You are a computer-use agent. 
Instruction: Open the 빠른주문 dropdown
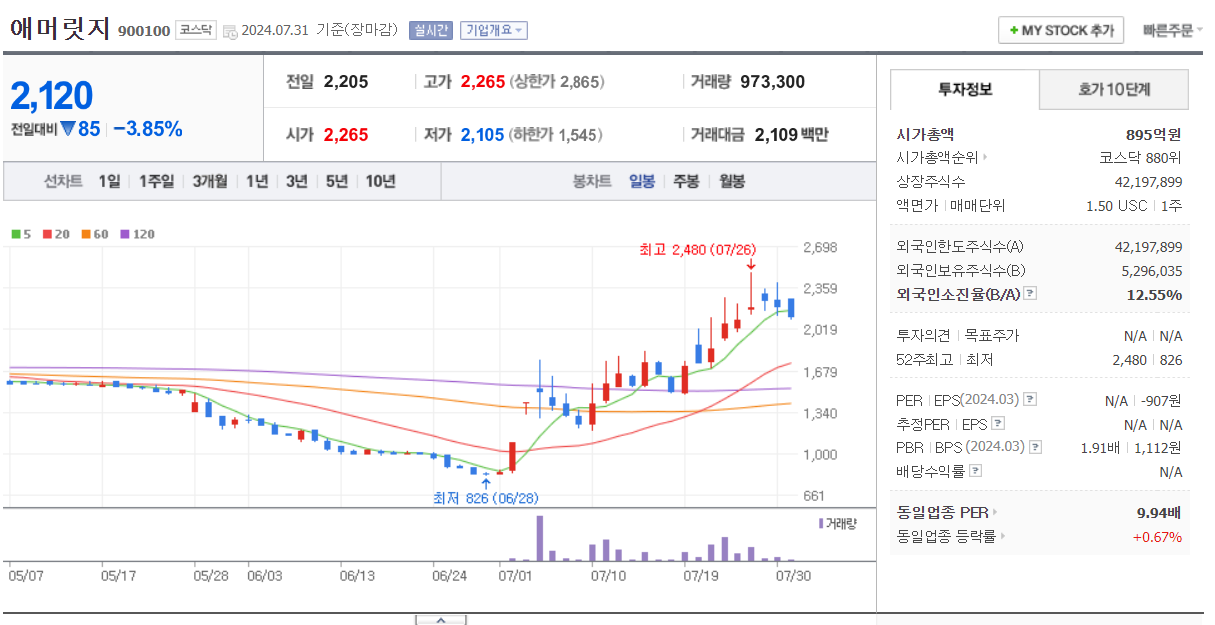pos(1173,30)
